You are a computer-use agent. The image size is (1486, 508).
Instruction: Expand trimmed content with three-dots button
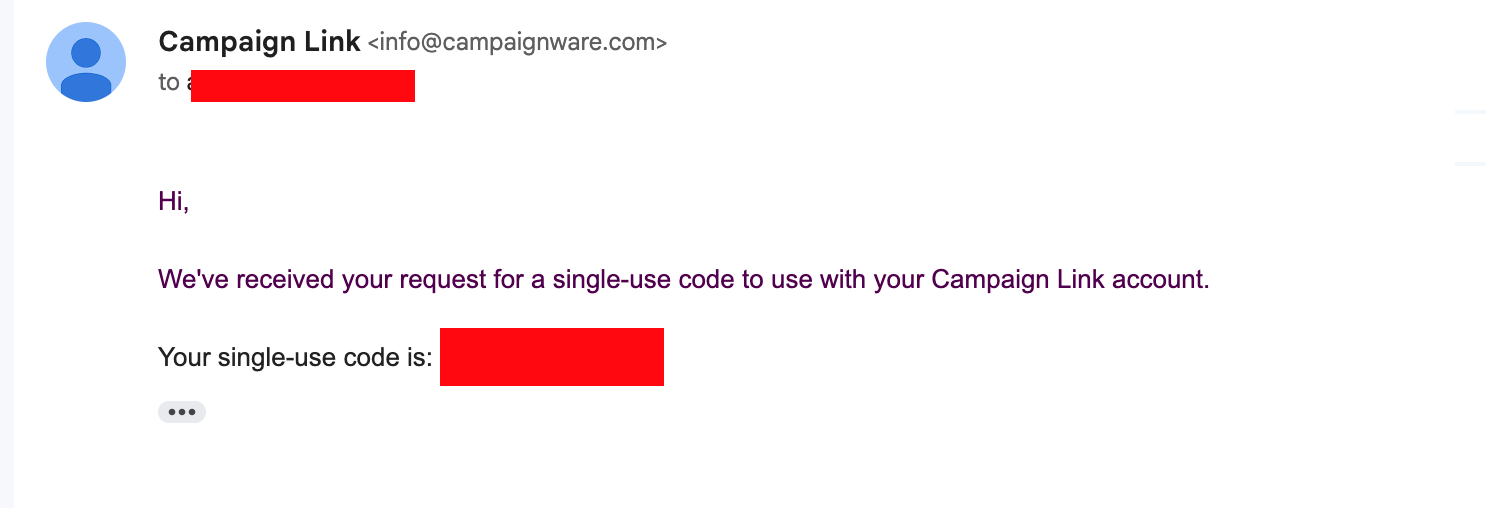182,412
